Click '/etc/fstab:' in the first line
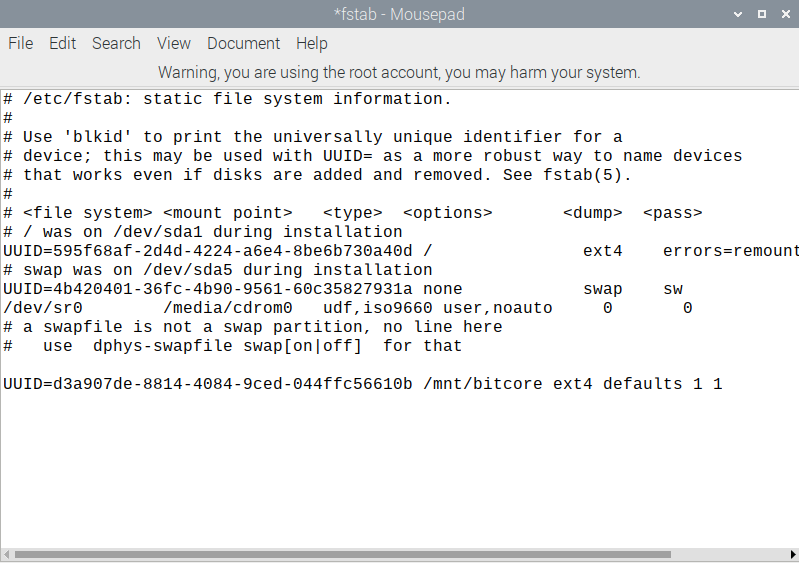The width and height of the screenshot is (799, 563). (77, 98)
